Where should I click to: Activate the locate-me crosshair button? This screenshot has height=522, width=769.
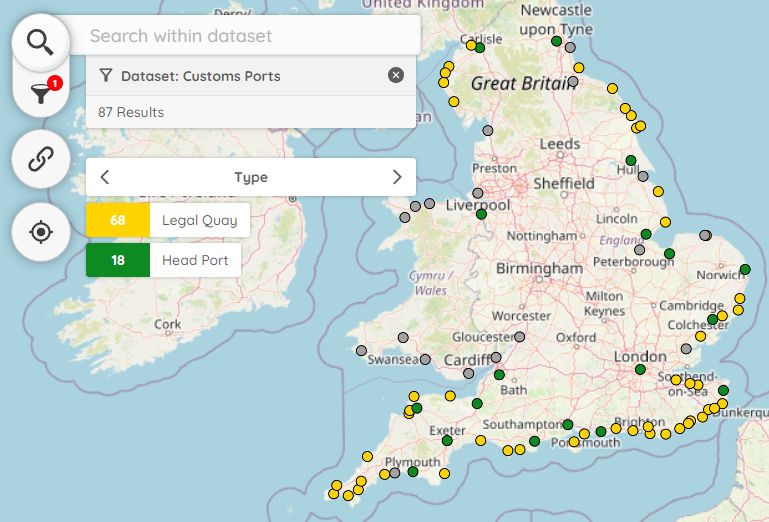coord(41,232)
